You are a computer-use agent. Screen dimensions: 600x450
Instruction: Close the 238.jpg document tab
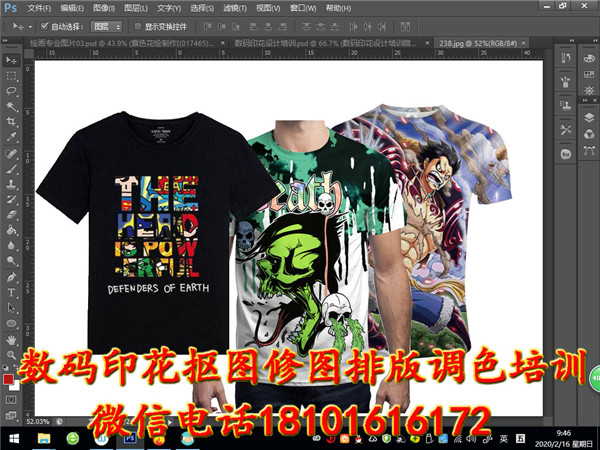coord(523,43)
